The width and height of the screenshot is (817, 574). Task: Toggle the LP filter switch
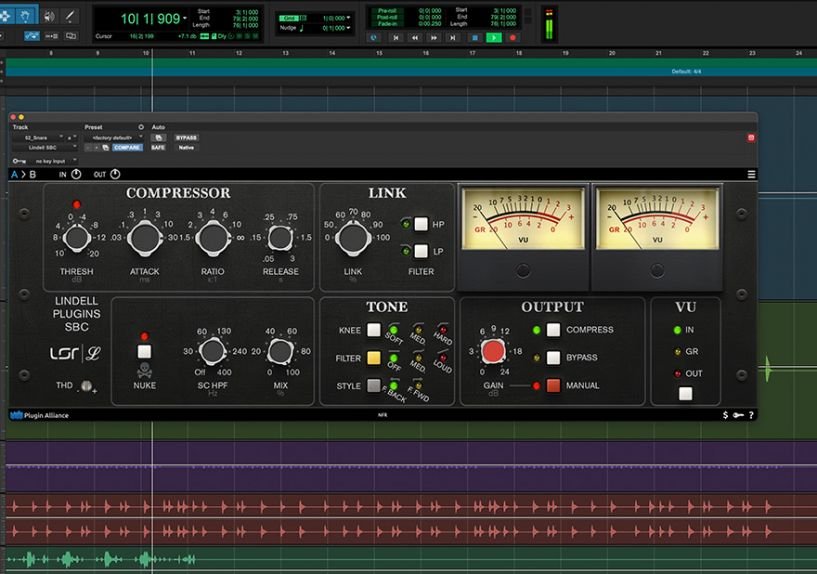click(421, 252)
